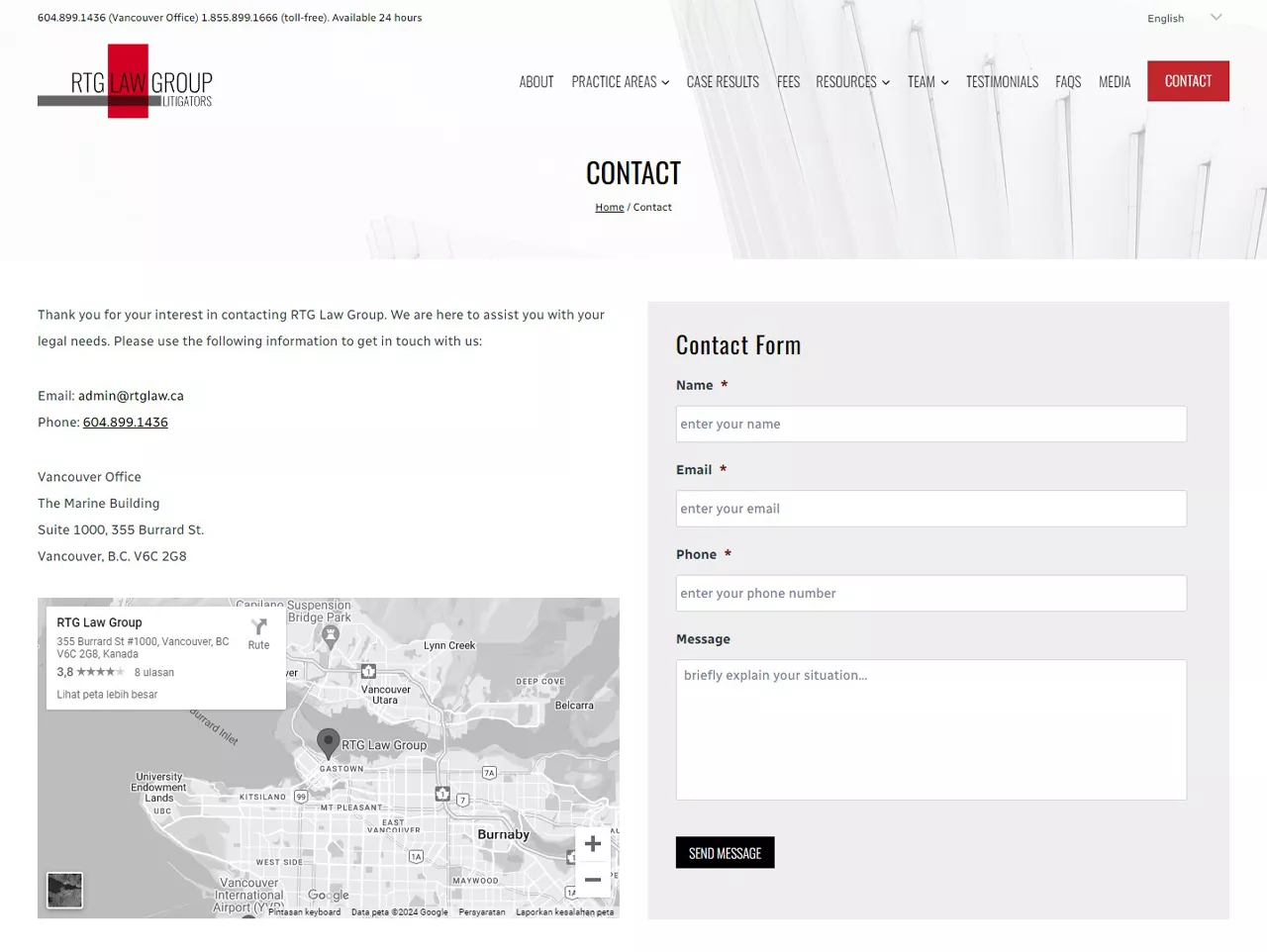Click the Home breadcrumb link
Screen dimensions: 1267x952
(609, 208)
